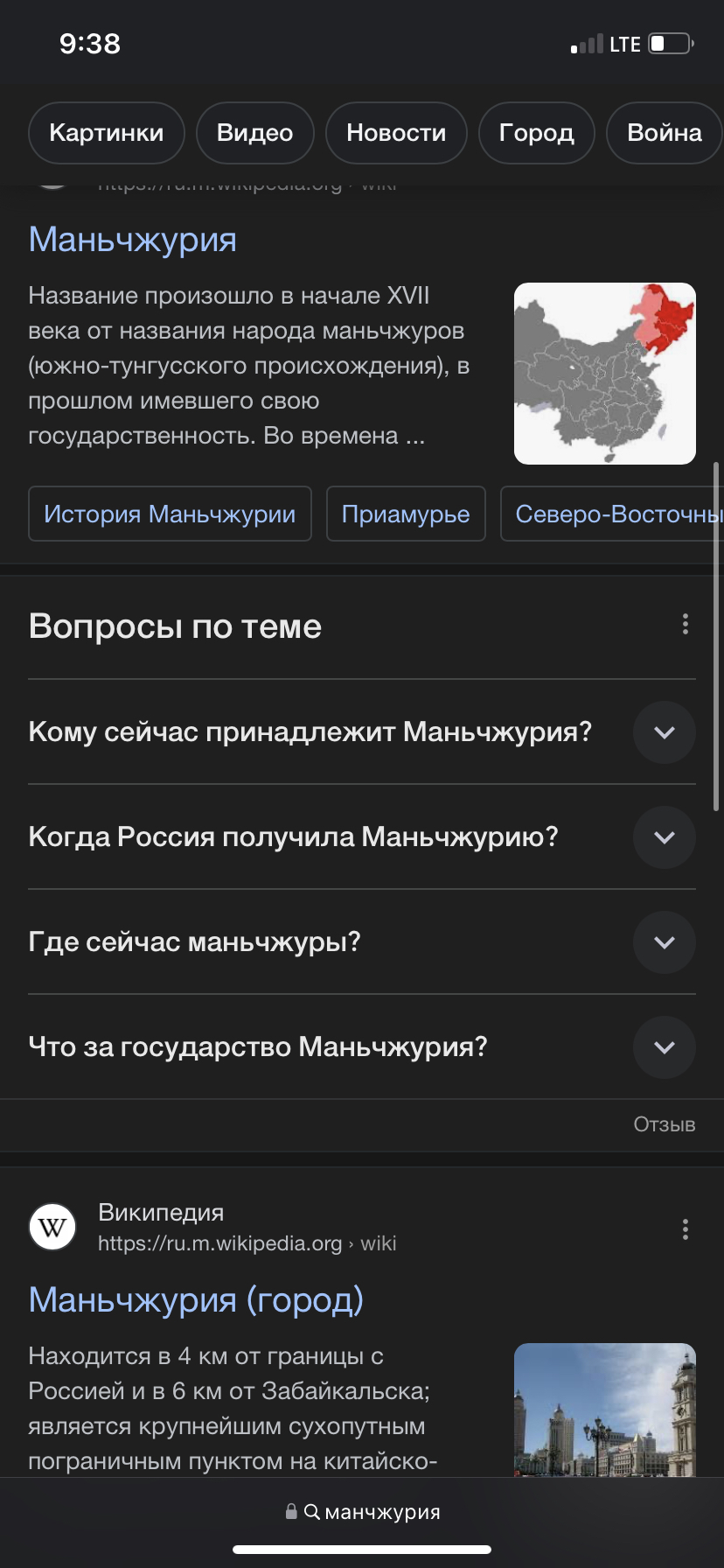The image size is (724, 1568).
Task: Tap the История Маньчжурии related chip
Action: pos(170,514)
